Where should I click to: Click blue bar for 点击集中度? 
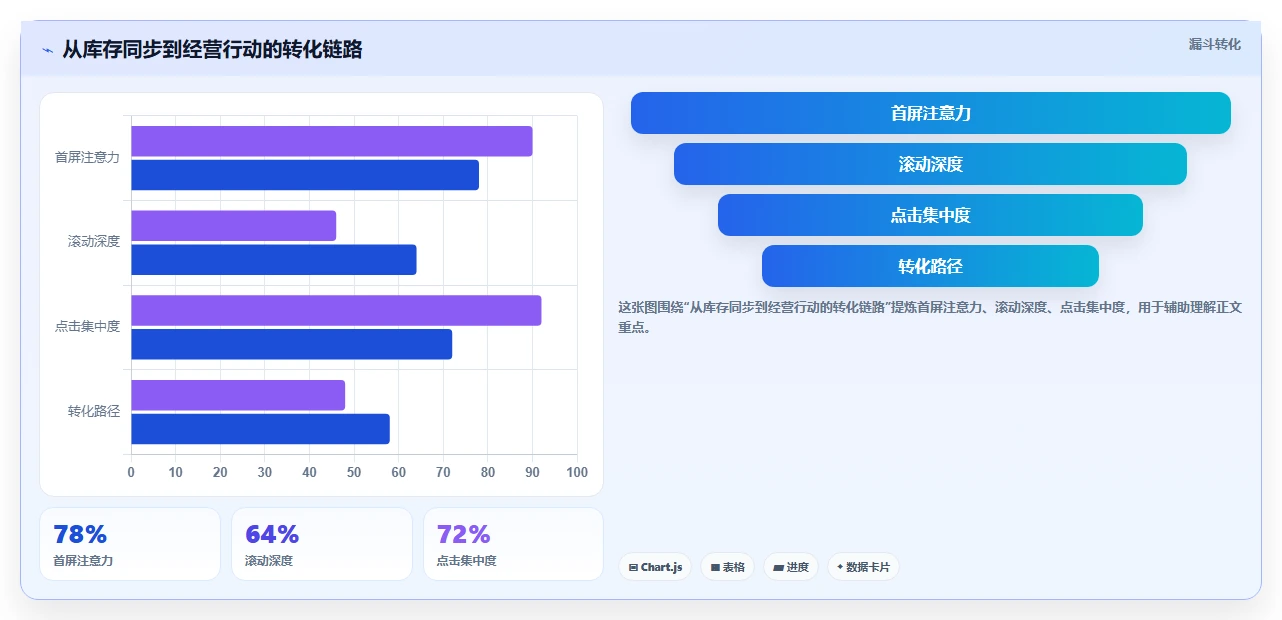tap(291, 344)
